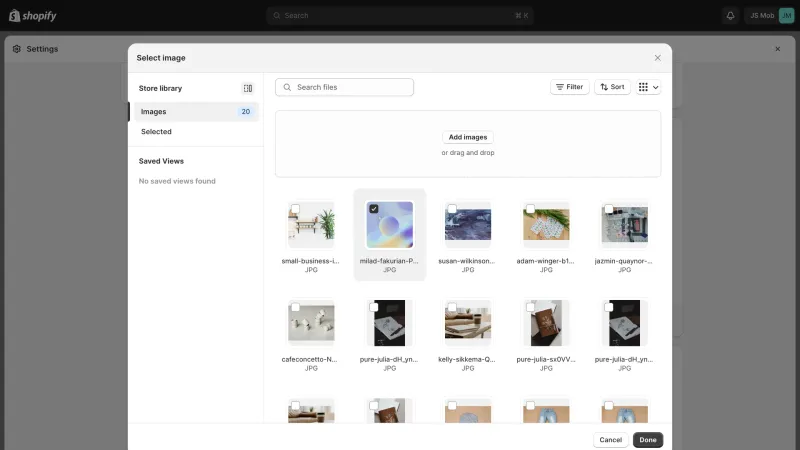Click the sort arrows icon

tap(604, 87)
